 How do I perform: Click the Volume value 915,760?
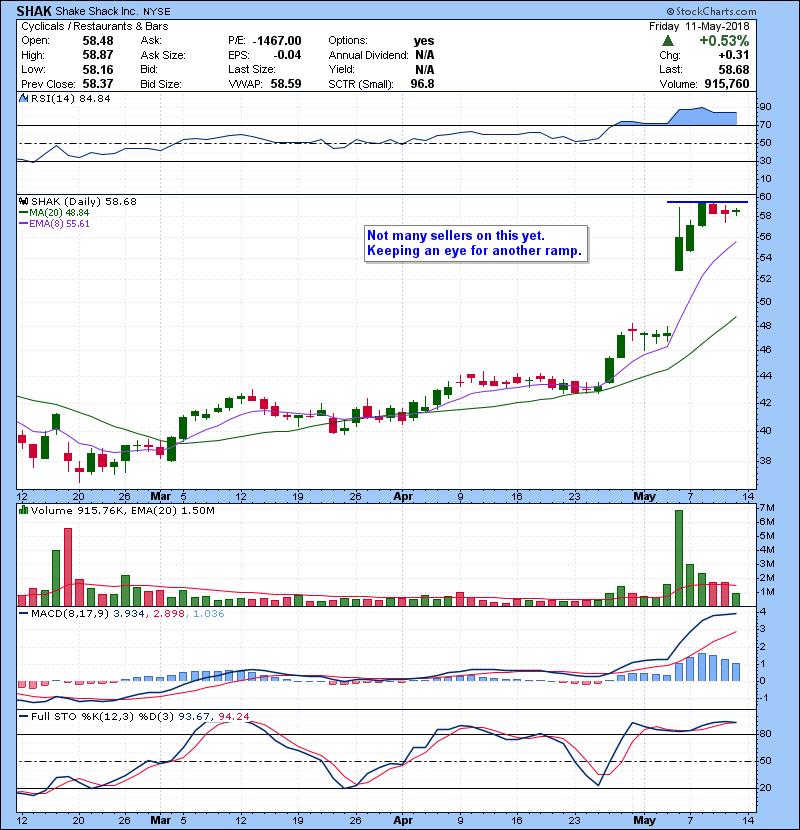[727, 84]
